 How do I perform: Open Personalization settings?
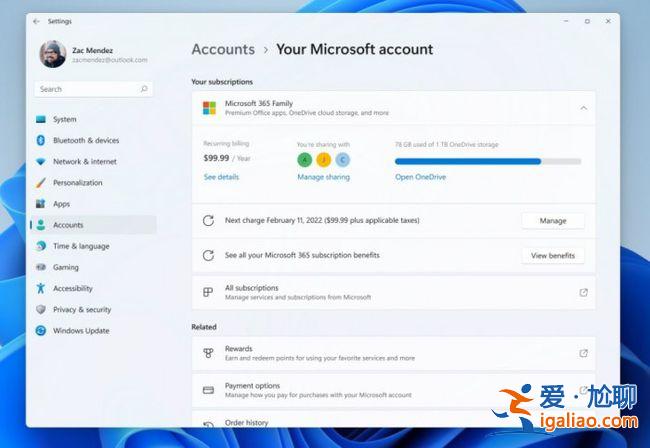point(78,183)
